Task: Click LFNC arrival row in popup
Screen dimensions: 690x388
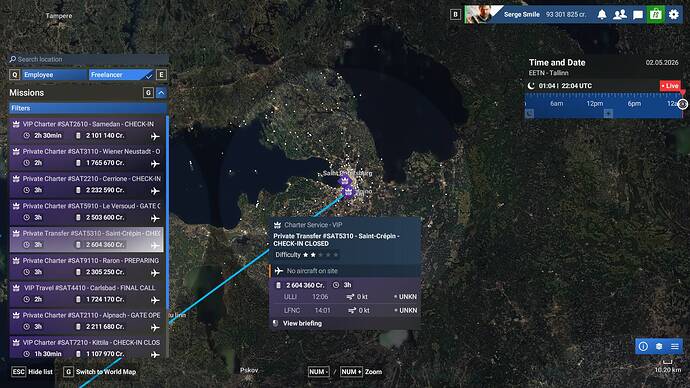Action: 345,311
